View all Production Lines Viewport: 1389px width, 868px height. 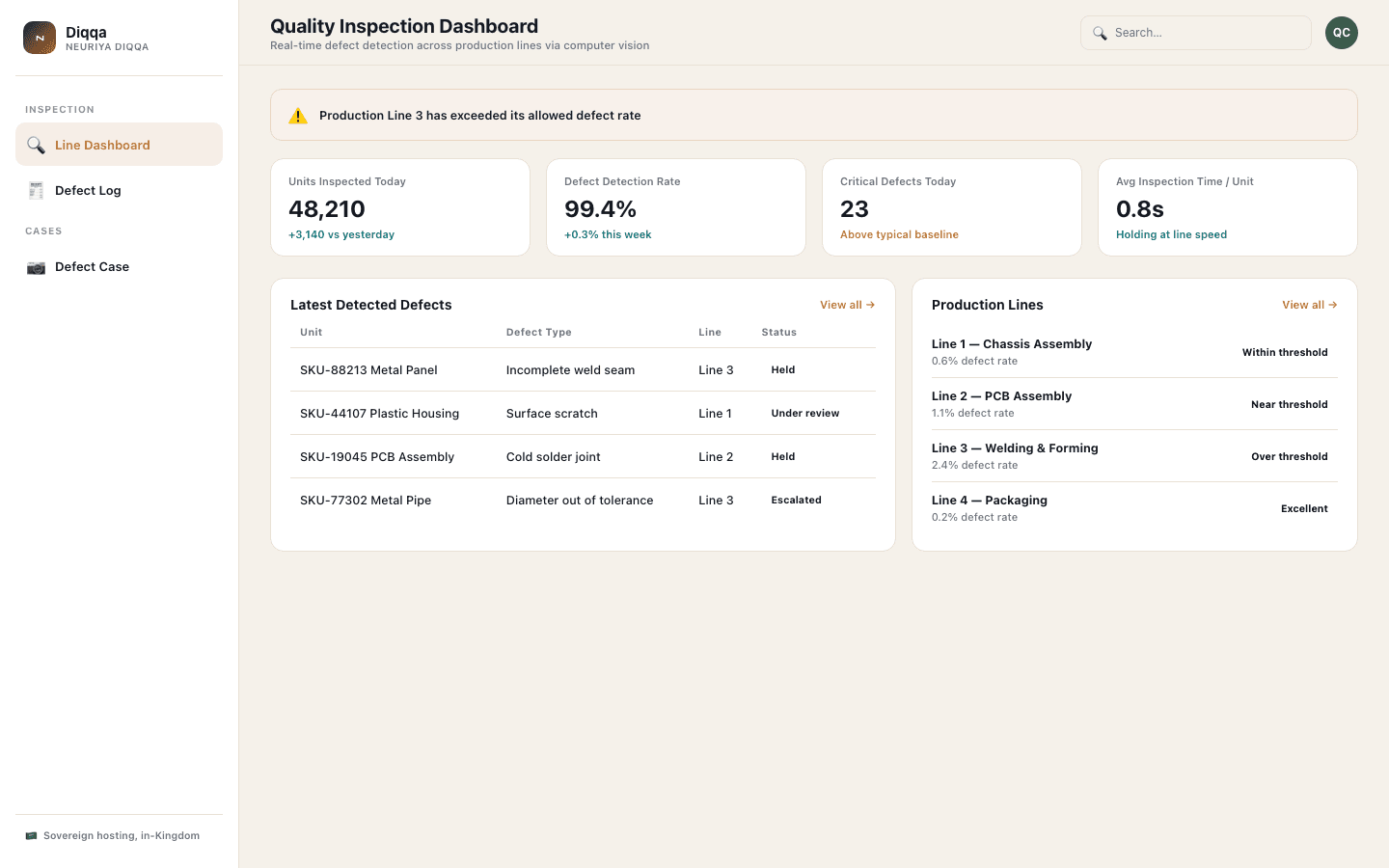tap(1309, 305)
